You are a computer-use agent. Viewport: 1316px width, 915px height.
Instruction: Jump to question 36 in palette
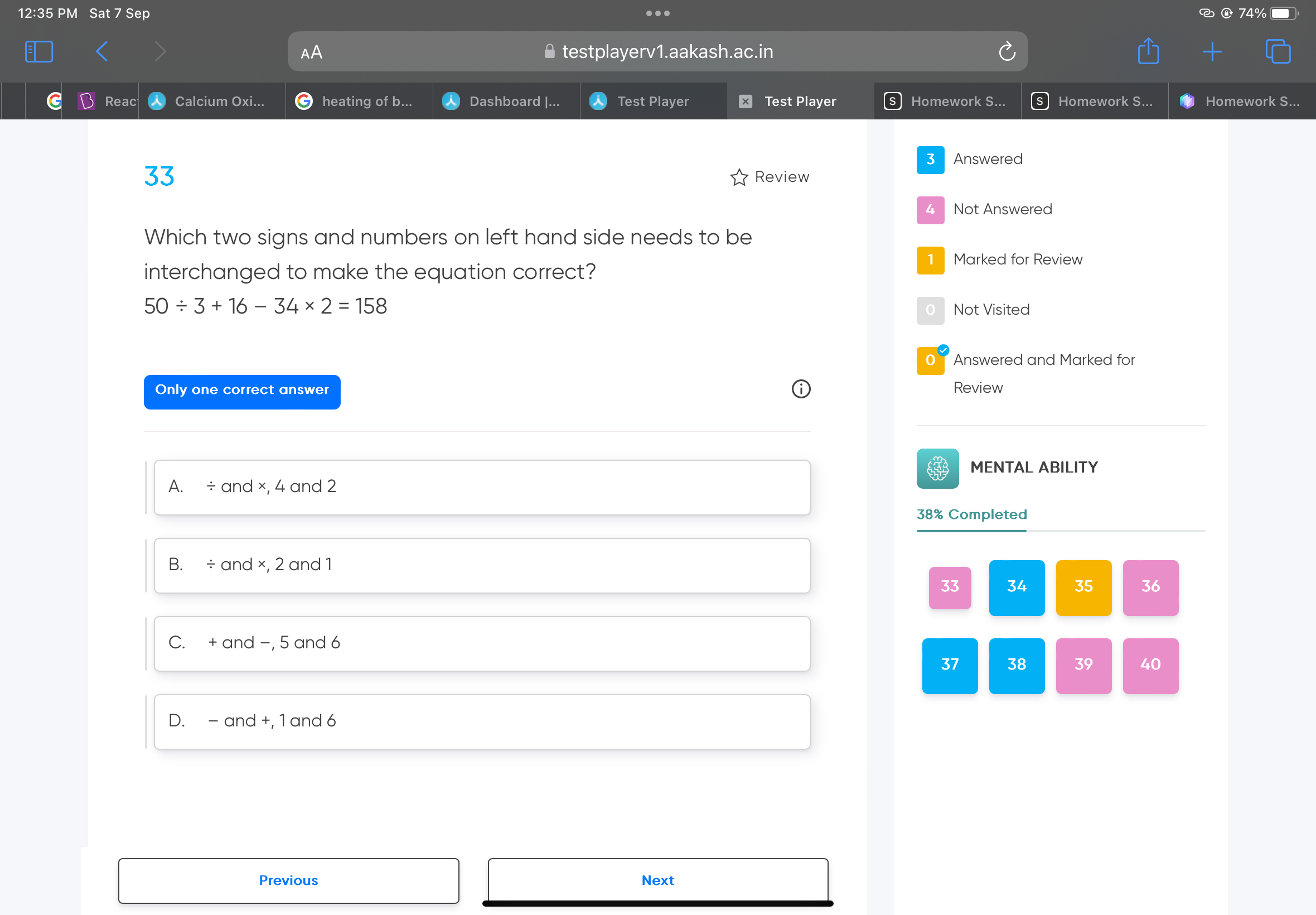coord(1150,587)
